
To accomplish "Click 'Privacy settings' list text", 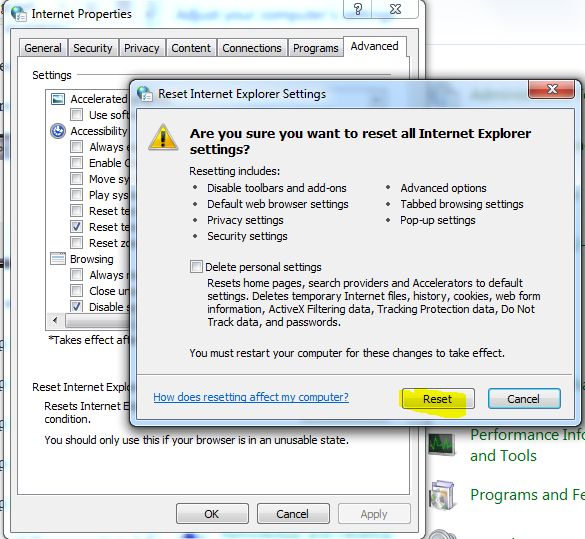I will tap(245, 220).
